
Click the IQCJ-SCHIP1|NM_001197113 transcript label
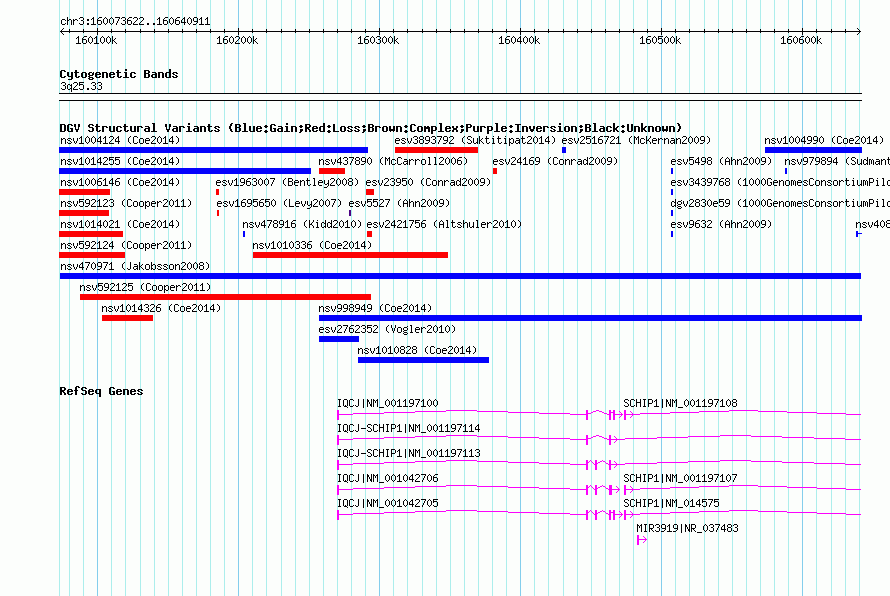coord(409,454)
